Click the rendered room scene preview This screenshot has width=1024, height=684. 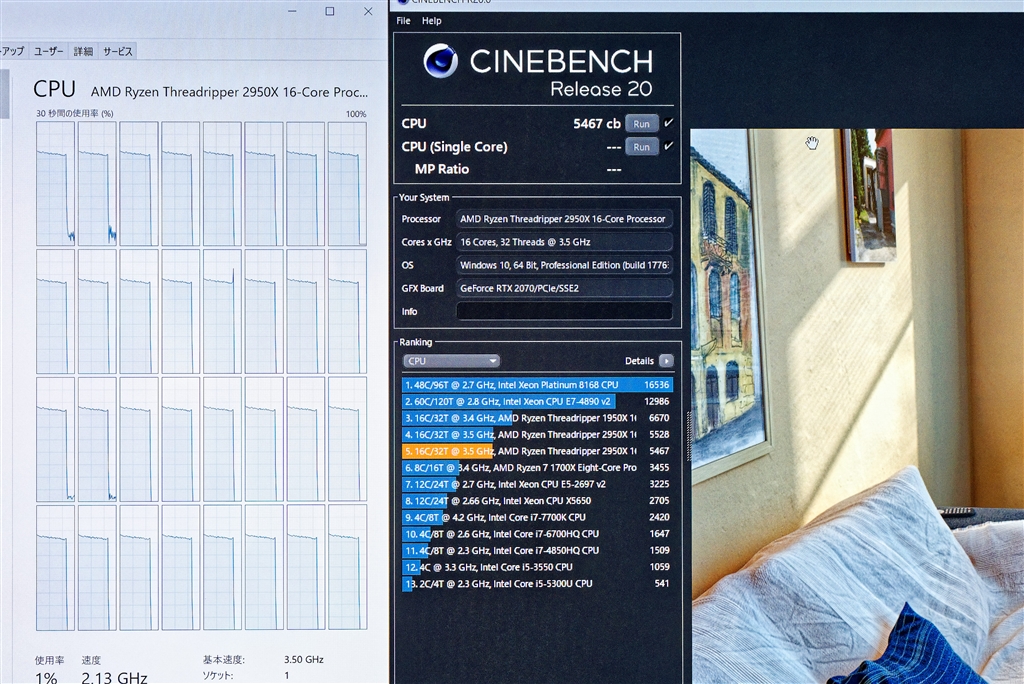pyautogui.click(x=857, y=406)
